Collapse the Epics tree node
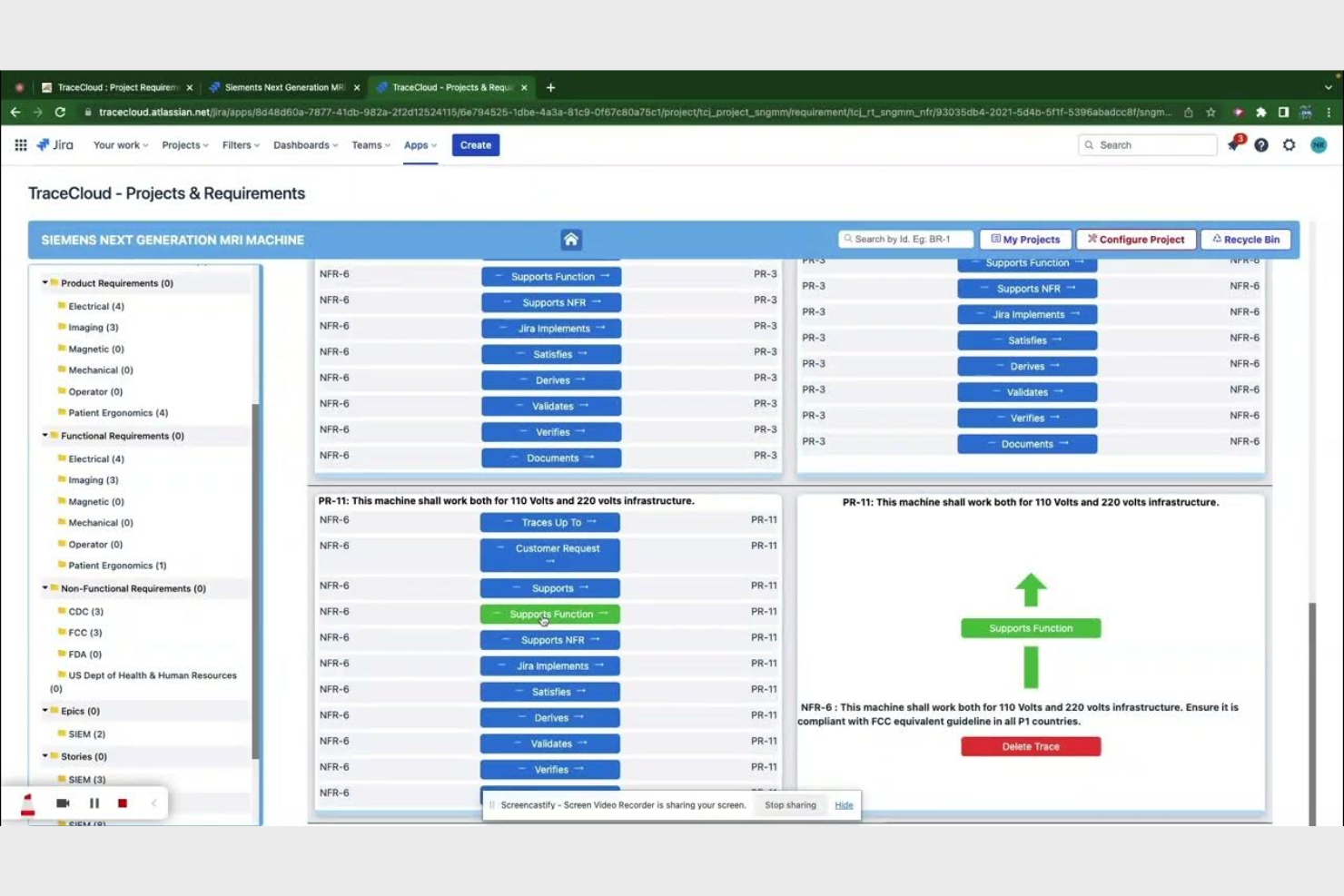This screenshot has width=1344, height=896. (44, 711)
